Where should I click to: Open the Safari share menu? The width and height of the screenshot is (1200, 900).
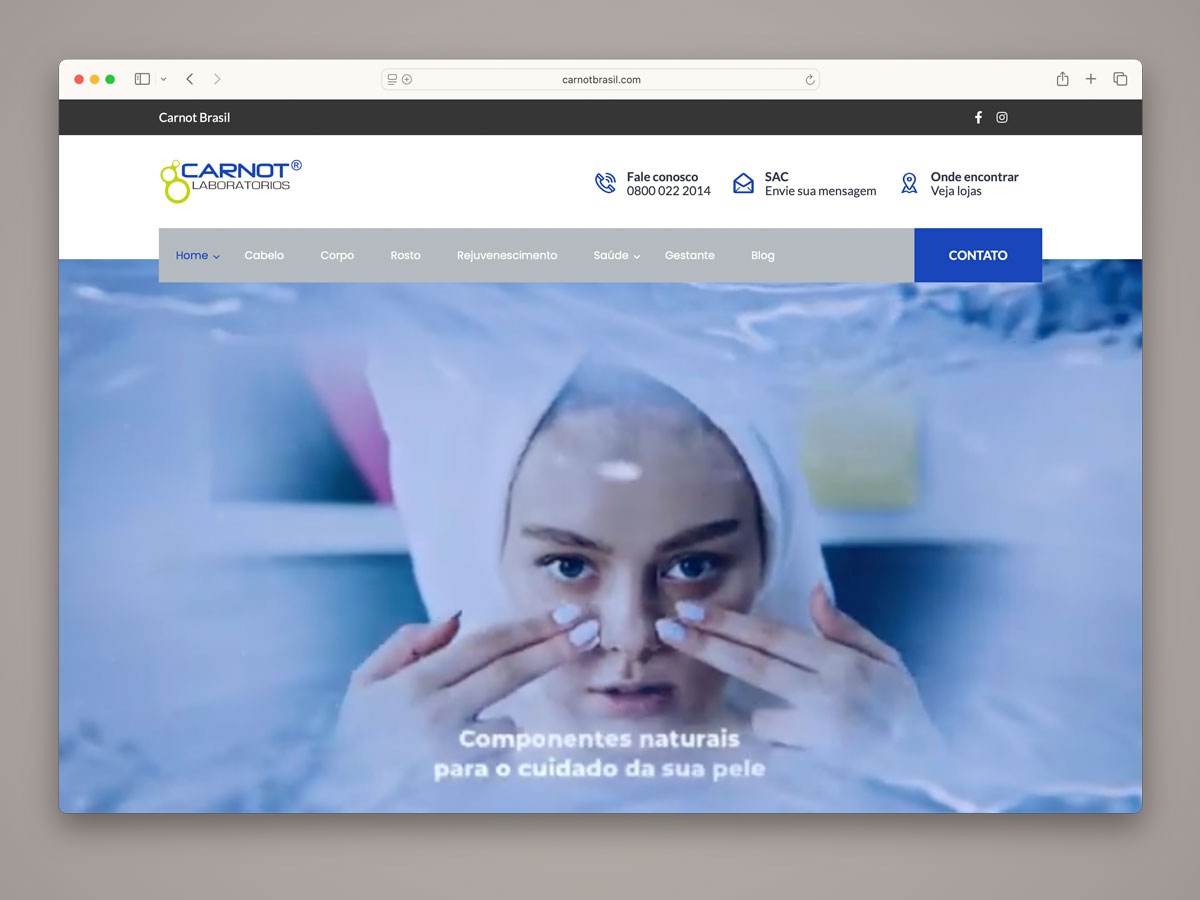coord(1062,79)
